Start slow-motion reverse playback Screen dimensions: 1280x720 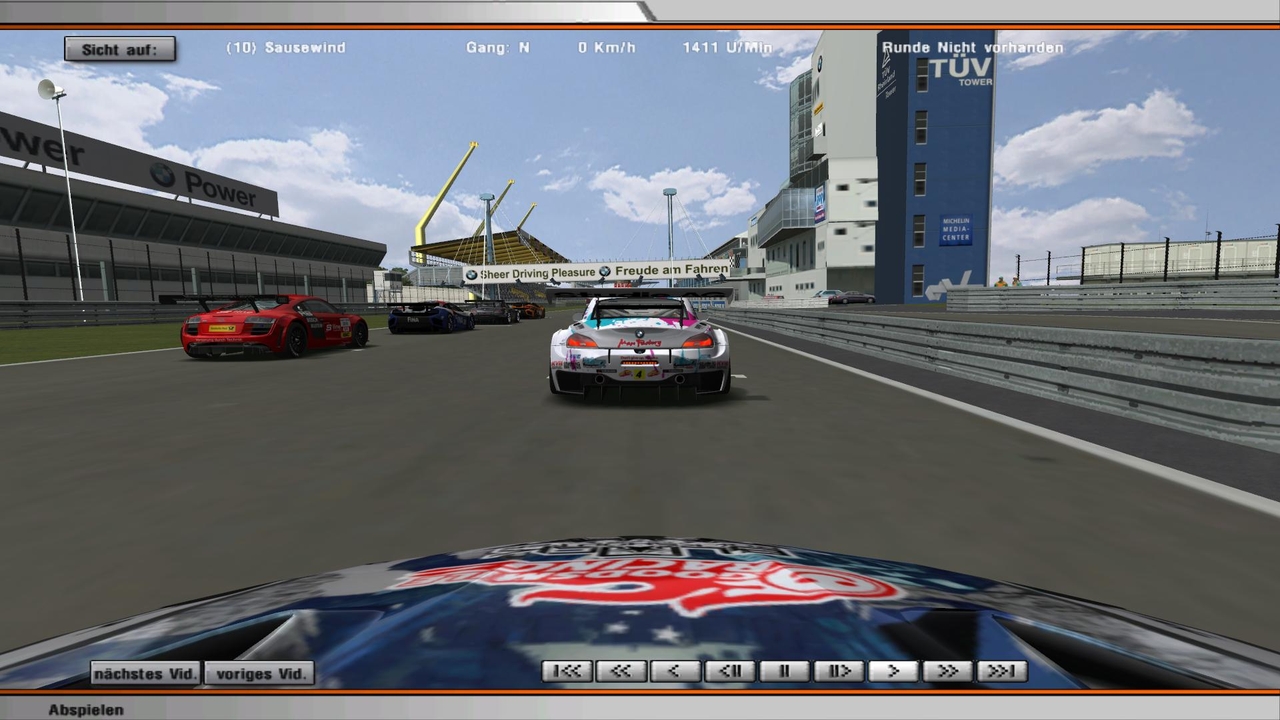[x=730, y=671]
